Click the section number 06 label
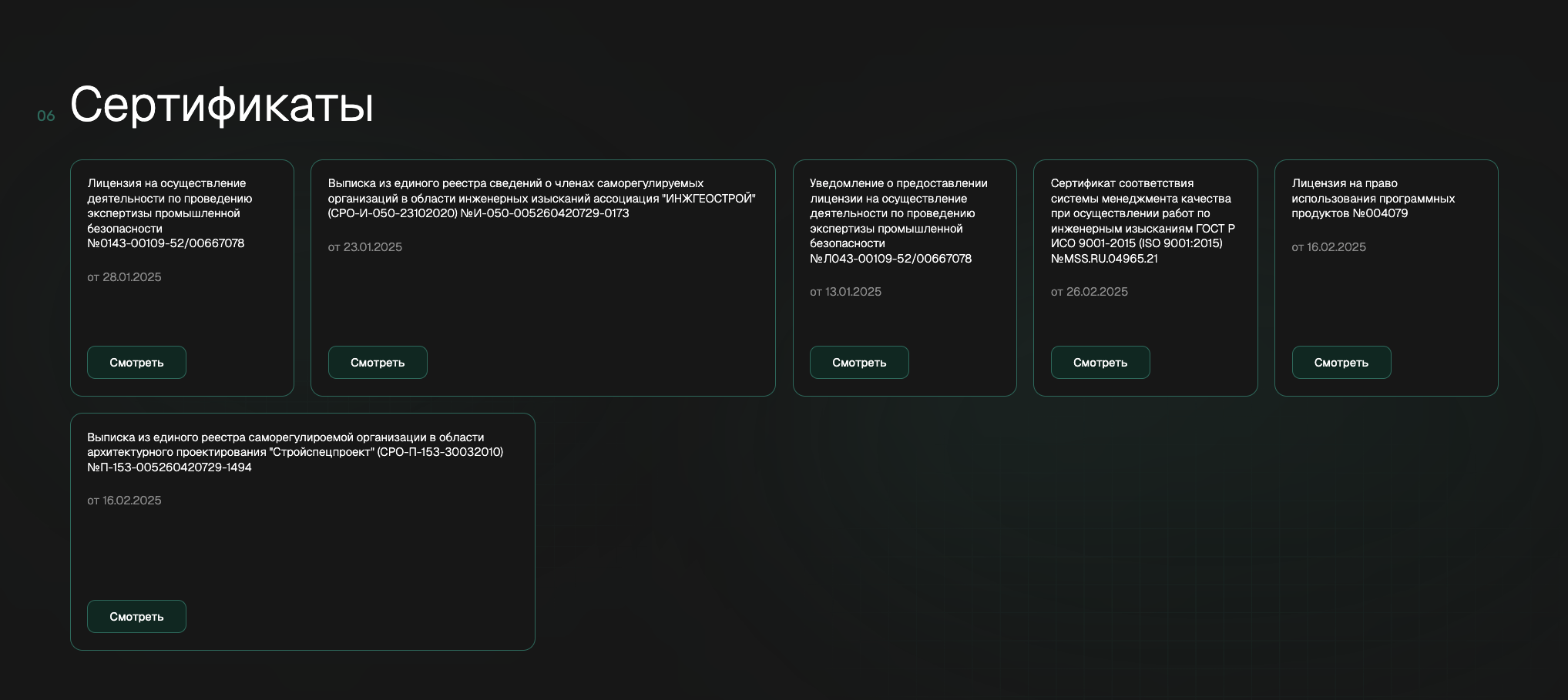Image resolution: width=1568 pixels, height=700 pixels. pos(46,116)
